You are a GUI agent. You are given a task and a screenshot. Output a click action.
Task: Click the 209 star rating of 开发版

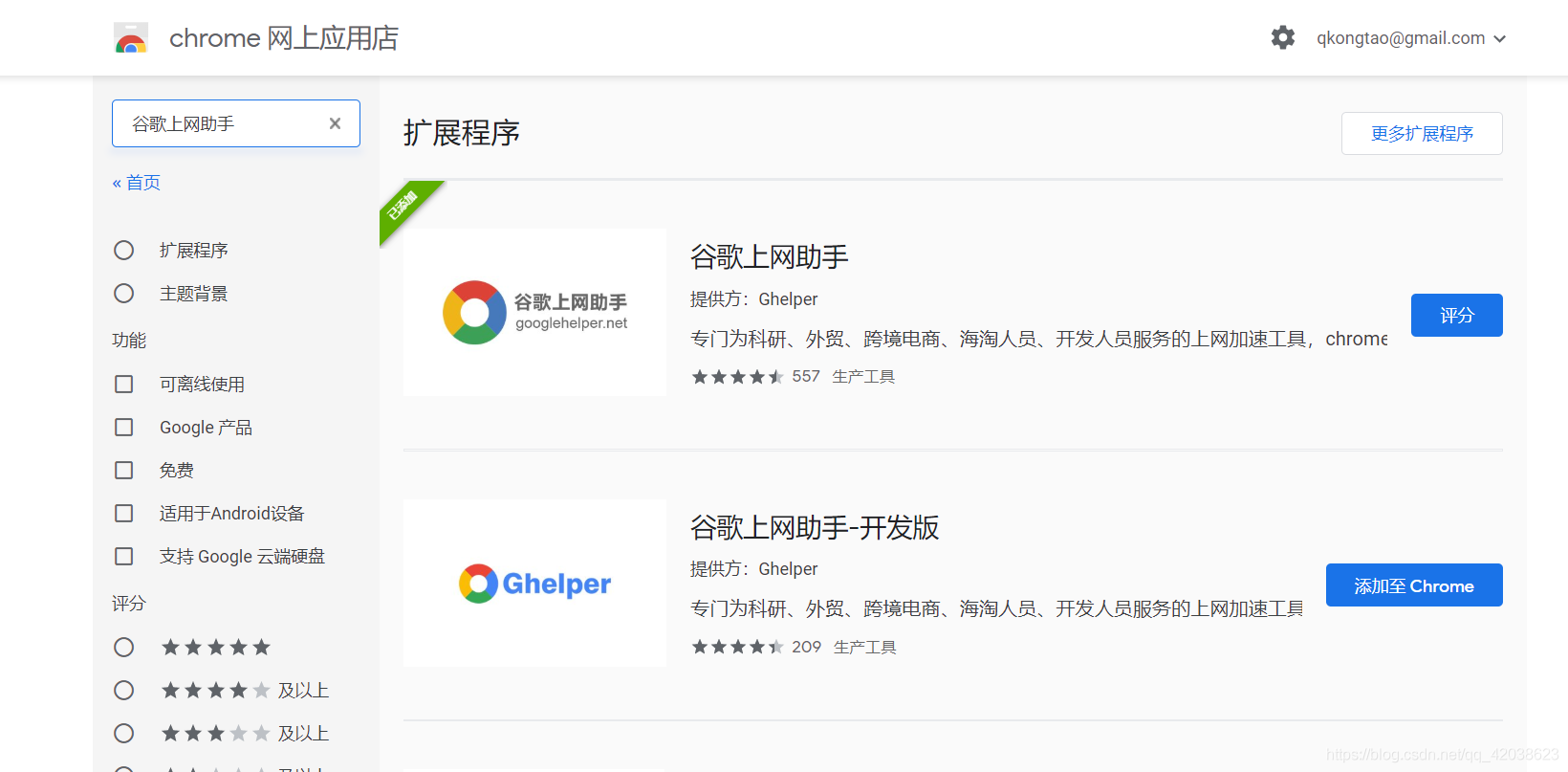[756, 648]
